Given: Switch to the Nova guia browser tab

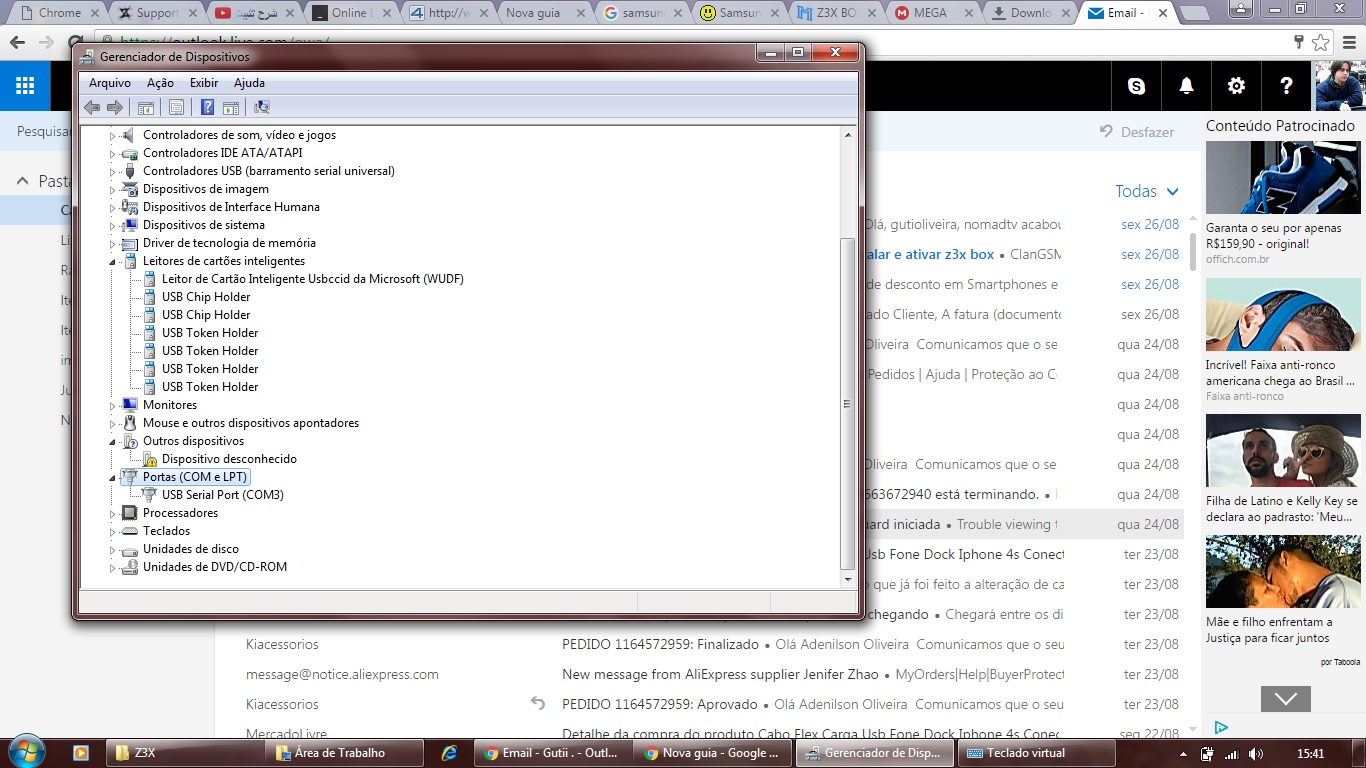Looking at the screenshot, I should (543, 13).
